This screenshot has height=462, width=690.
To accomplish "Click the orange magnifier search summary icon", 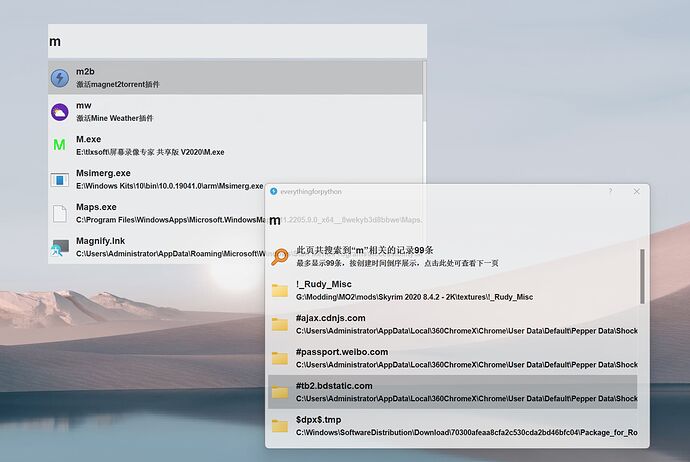I will click(280, 257).
